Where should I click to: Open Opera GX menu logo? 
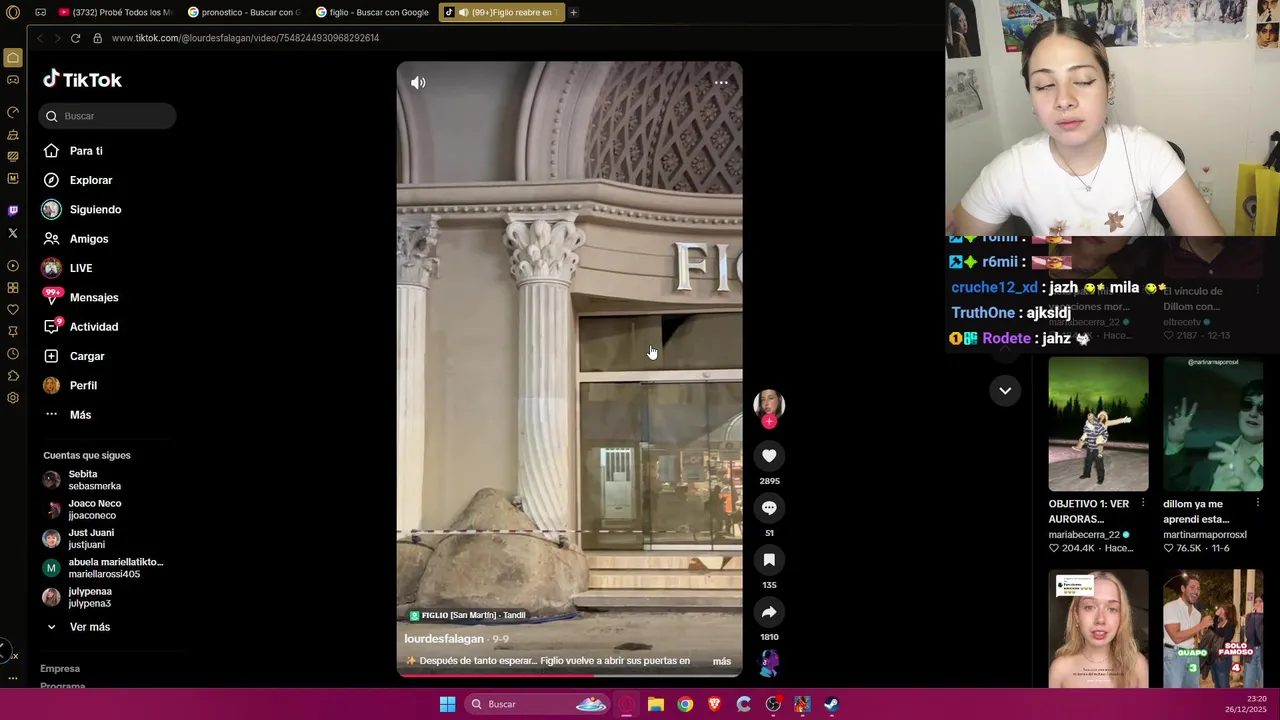13,12
